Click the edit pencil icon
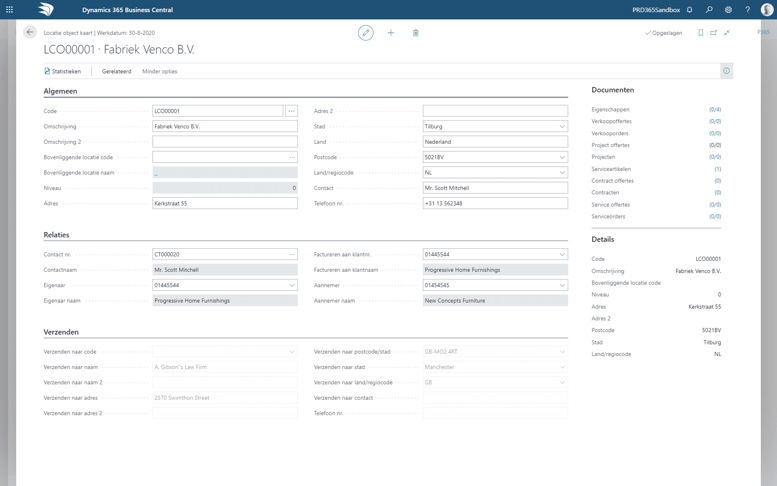The image size is (777, 486). 366,33
